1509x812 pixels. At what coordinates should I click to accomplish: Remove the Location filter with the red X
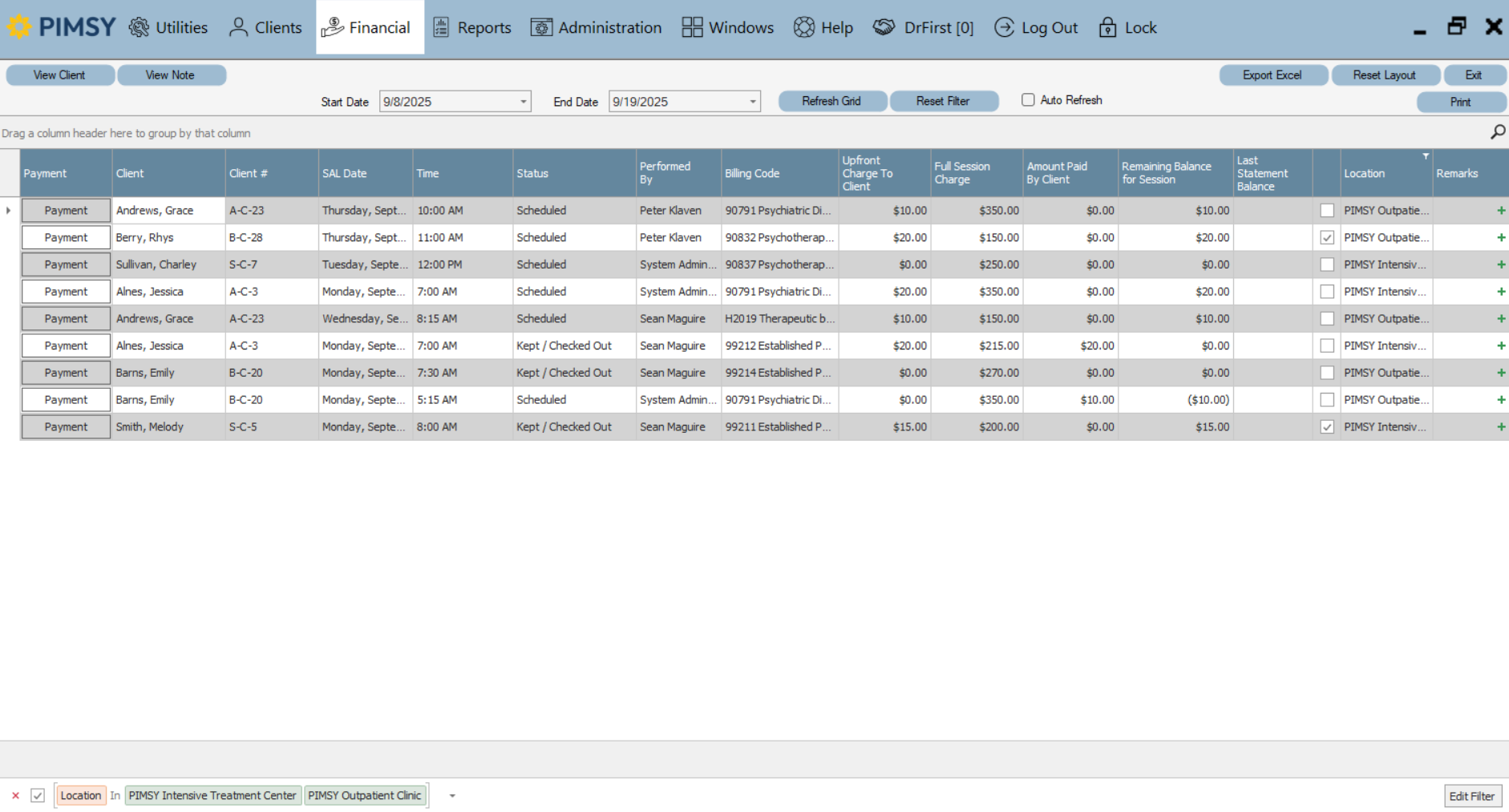16,795
